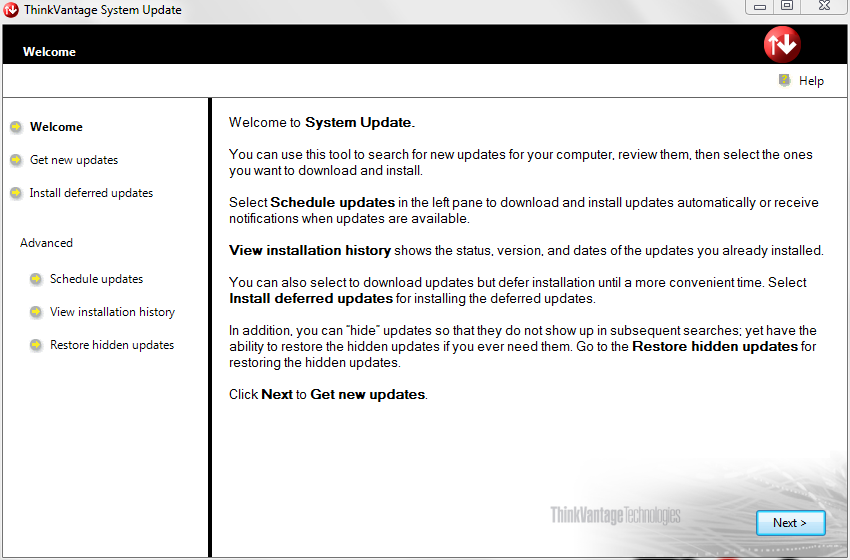Open the Schedule updates page

pyautogui.click(x=96, y=279)
